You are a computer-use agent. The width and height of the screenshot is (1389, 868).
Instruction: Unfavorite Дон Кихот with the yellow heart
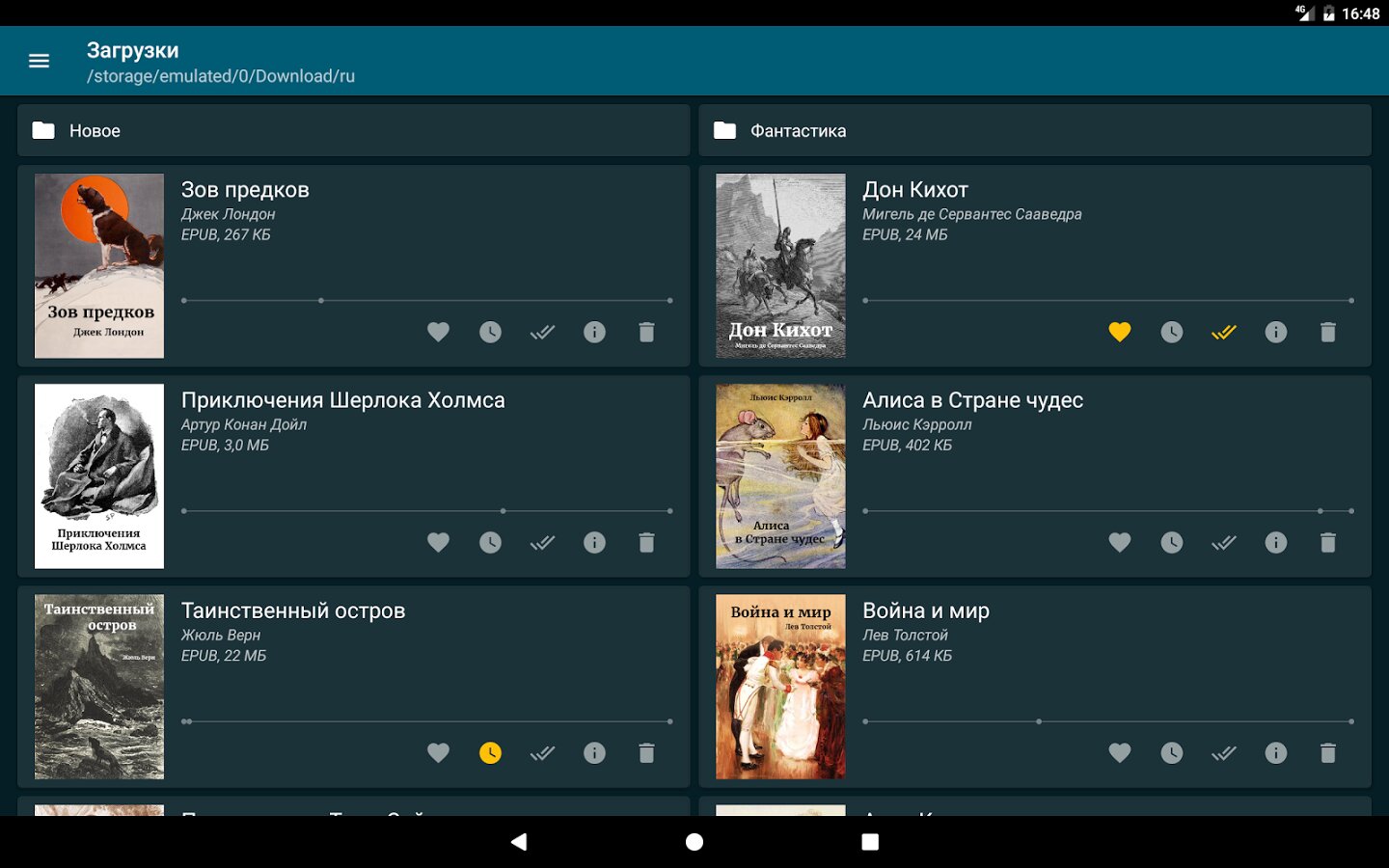pyautogui.click(x=1119, y=332)
